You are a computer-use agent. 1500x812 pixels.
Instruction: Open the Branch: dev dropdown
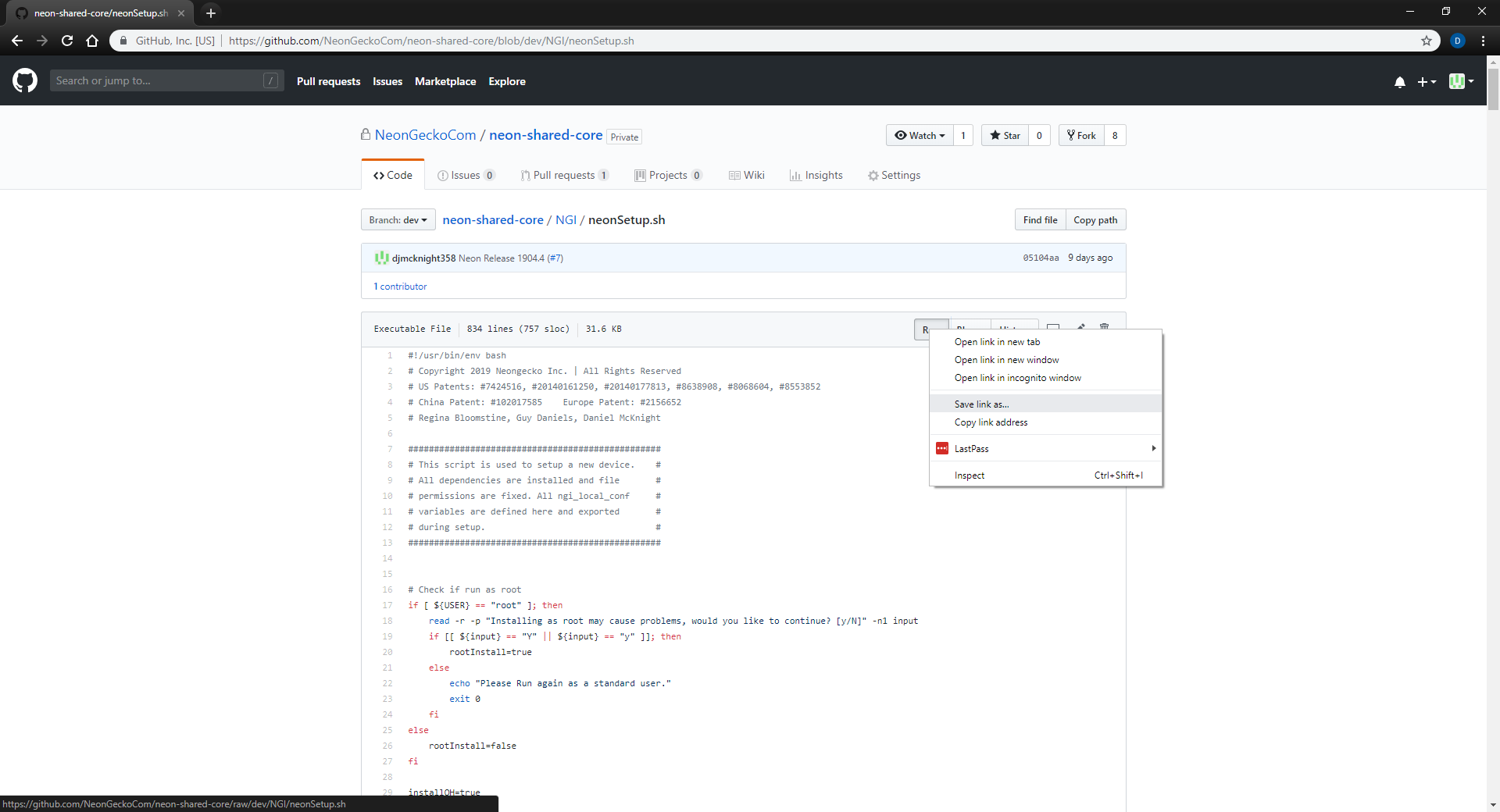tap(398, 220)
